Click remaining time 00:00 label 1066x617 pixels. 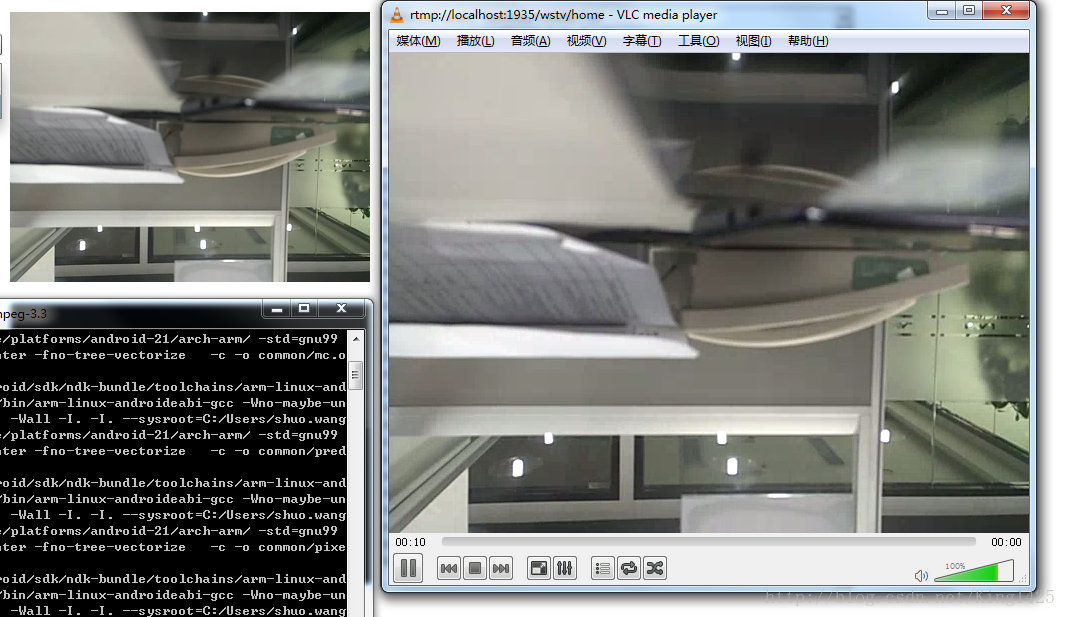1006,542
